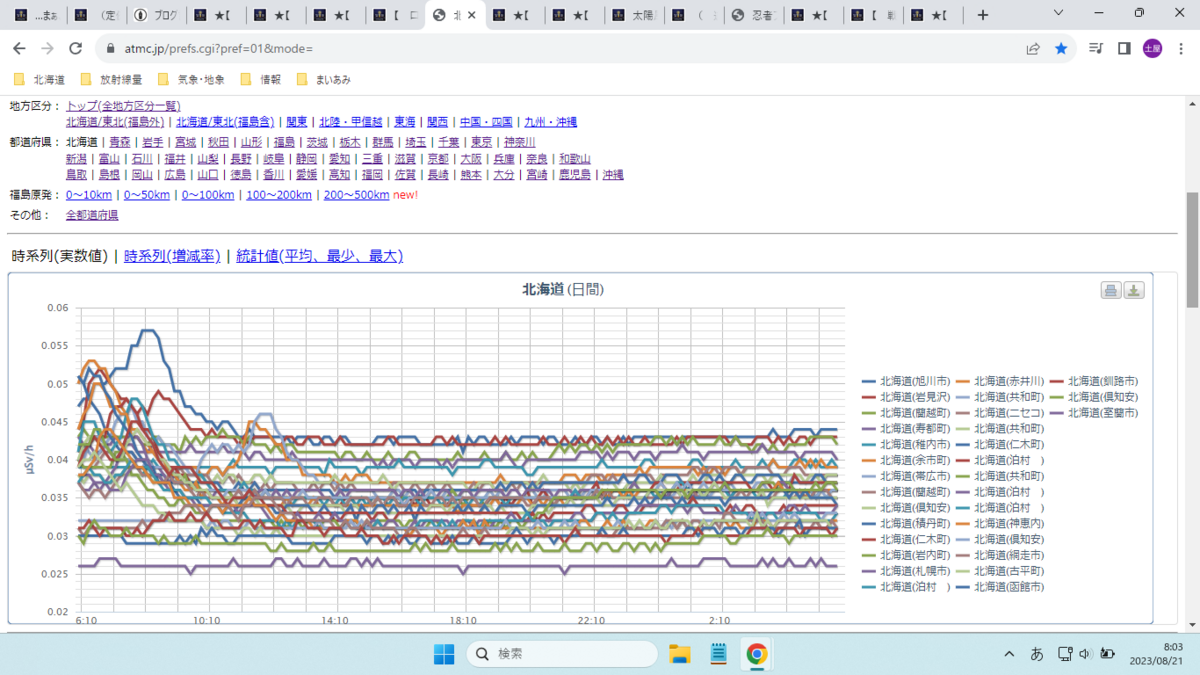Reload the page with the refresh icon
Image resolution: width=1200 pixels, height=675 pixels.
[x=75, y=48]
